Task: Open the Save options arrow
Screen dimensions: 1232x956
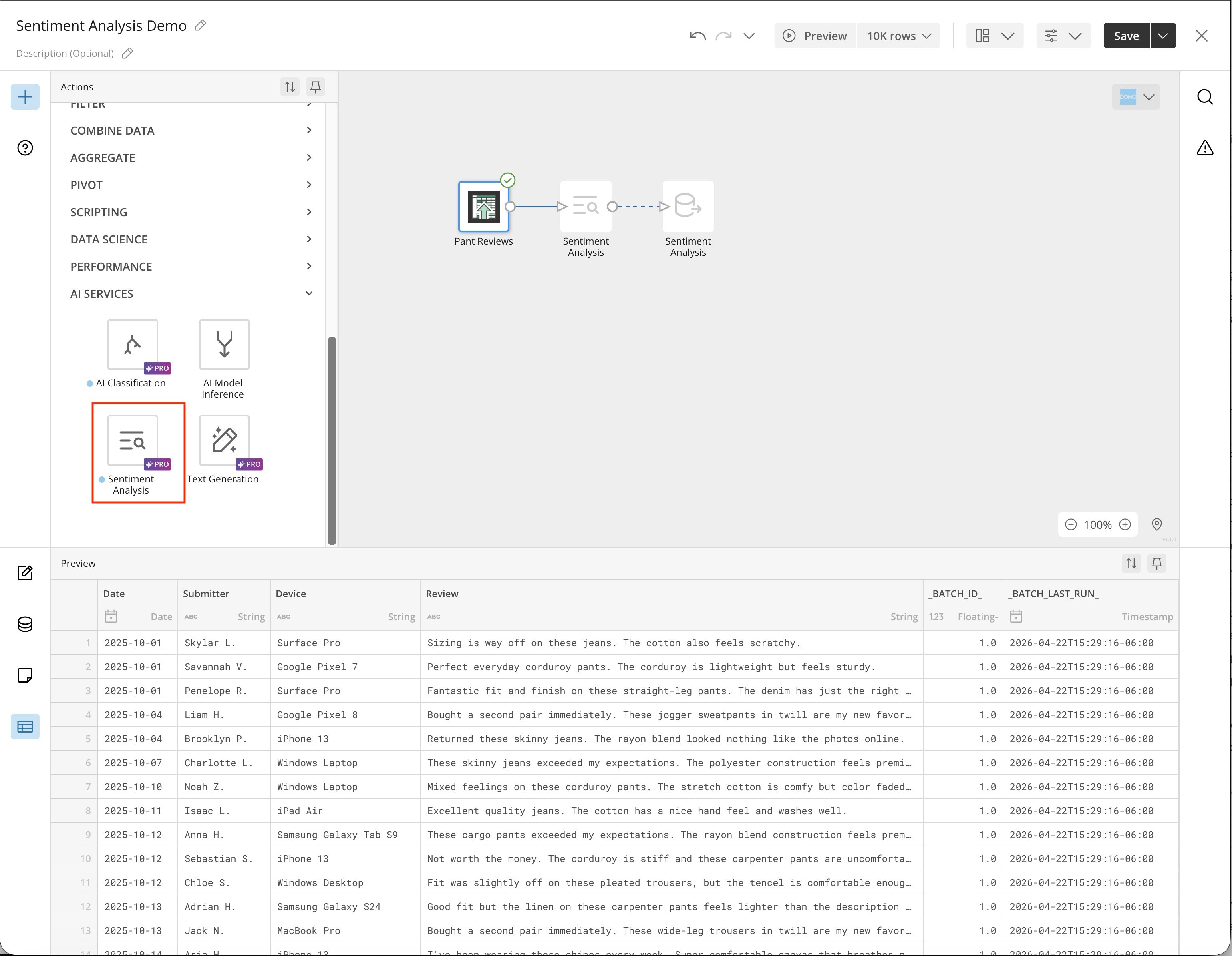Action: 1163,36
